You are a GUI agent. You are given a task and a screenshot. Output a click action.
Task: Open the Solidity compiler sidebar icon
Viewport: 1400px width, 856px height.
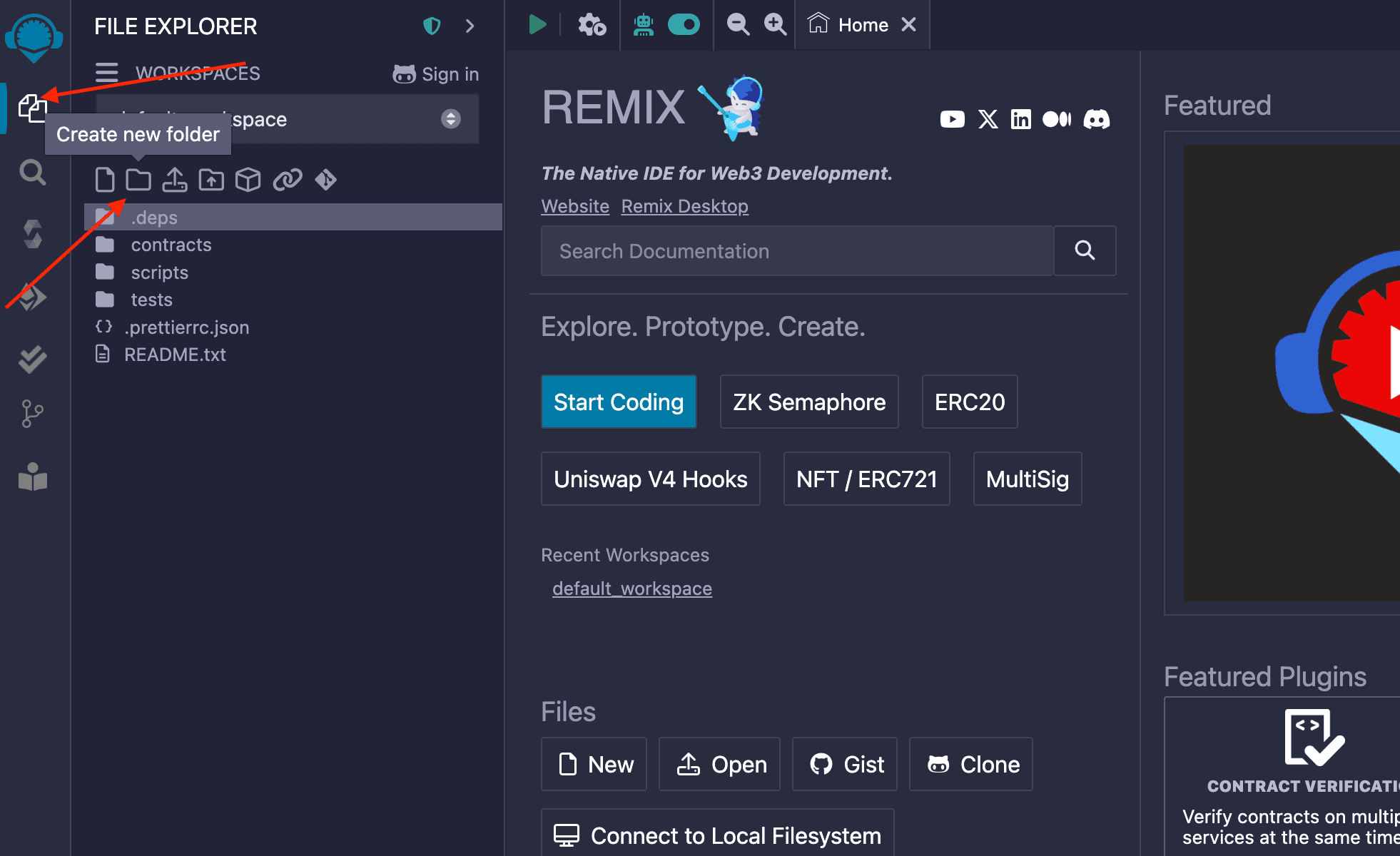[x=33, y=234]
